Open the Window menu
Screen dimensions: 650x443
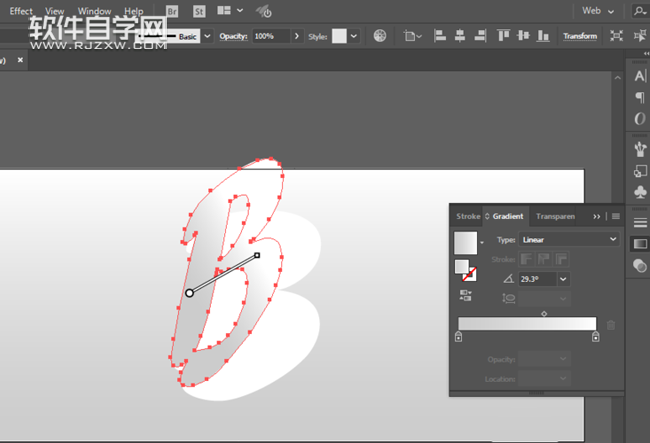(94, 11)
